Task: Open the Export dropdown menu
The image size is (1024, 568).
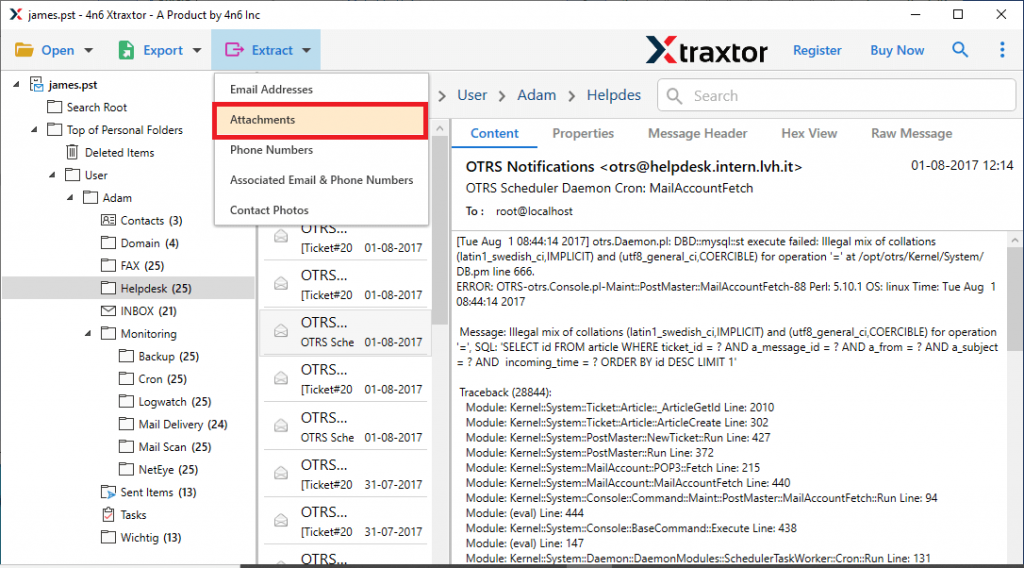Action: [x=150, y=50]
